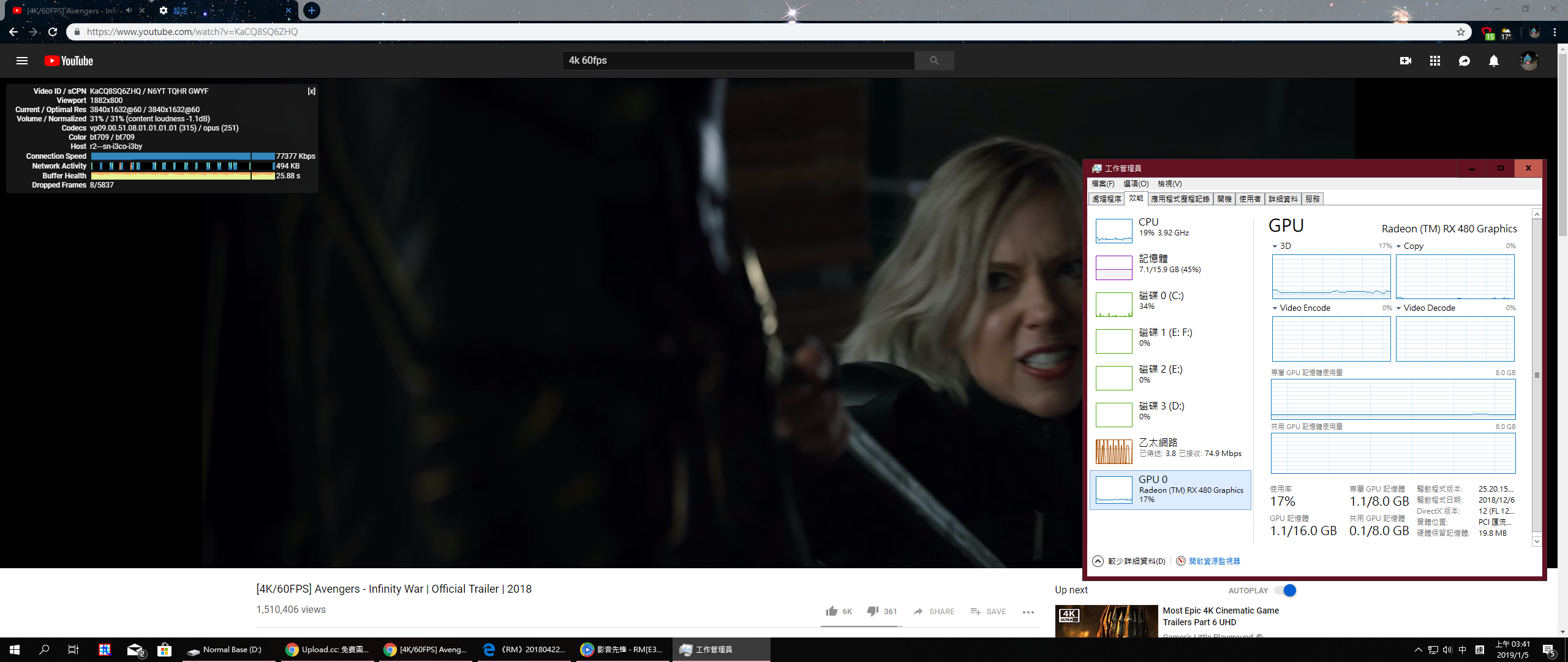Reload the page in Chrome
The height and width of the screenshot is (662, 1568).
[53, 32]
